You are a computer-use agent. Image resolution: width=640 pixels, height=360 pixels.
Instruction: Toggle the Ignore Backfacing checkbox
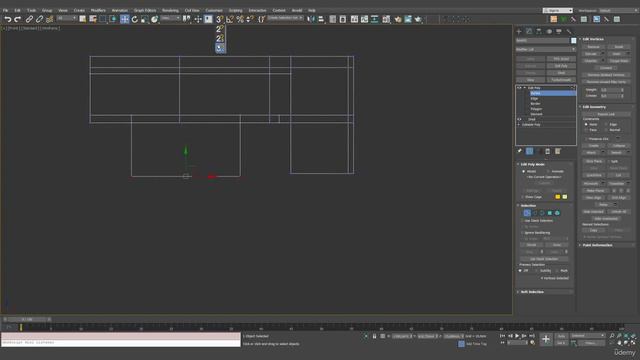pyautogui.click(x=522, y=233)
